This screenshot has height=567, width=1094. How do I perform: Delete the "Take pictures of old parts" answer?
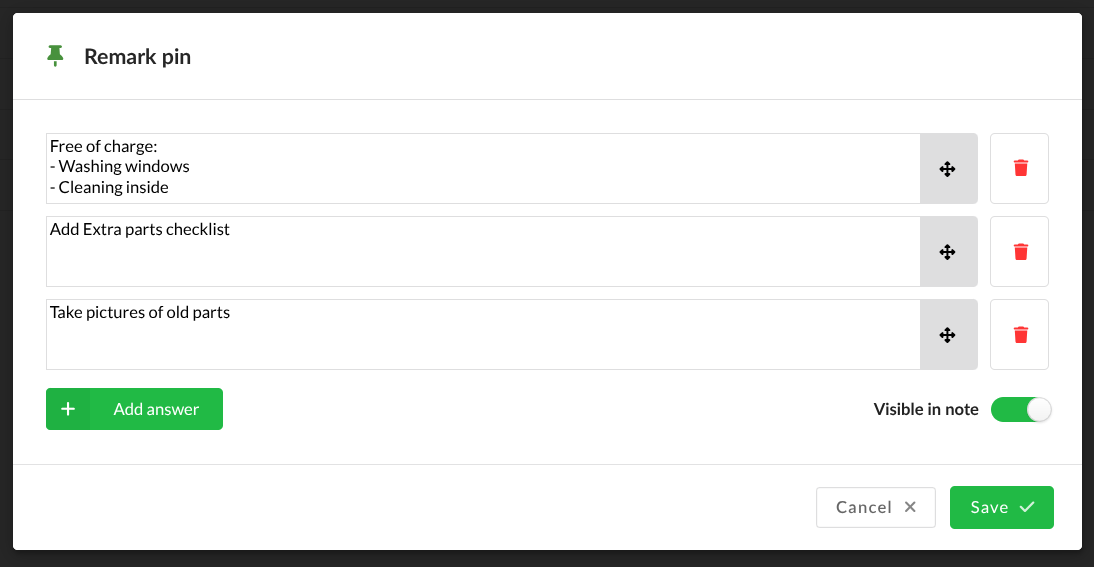point(1020,334)
